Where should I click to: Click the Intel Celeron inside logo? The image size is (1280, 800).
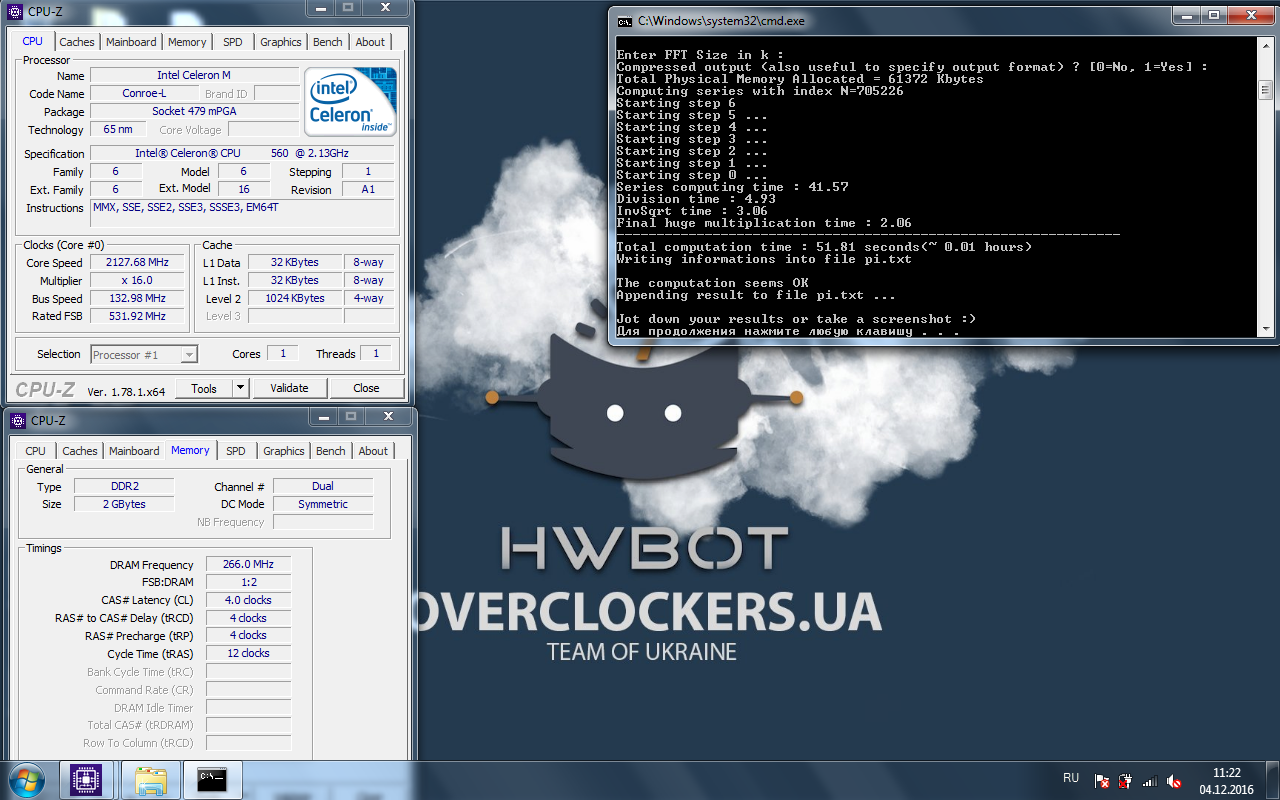coord(351,102)
